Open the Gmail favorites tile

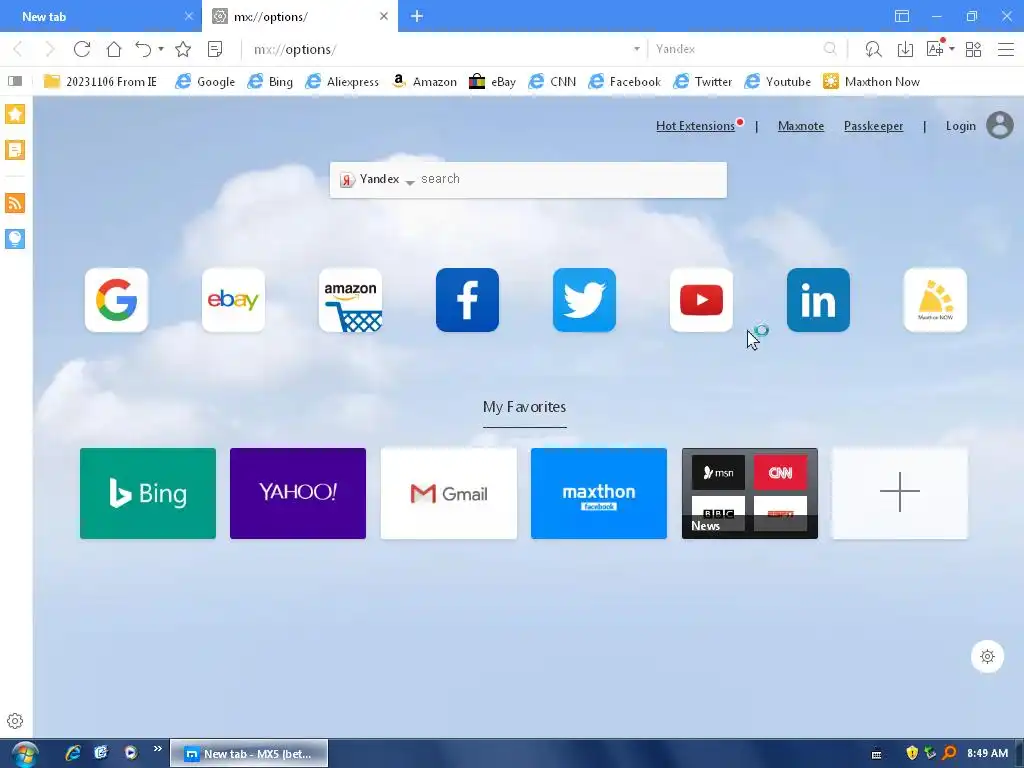pos(449,494)
